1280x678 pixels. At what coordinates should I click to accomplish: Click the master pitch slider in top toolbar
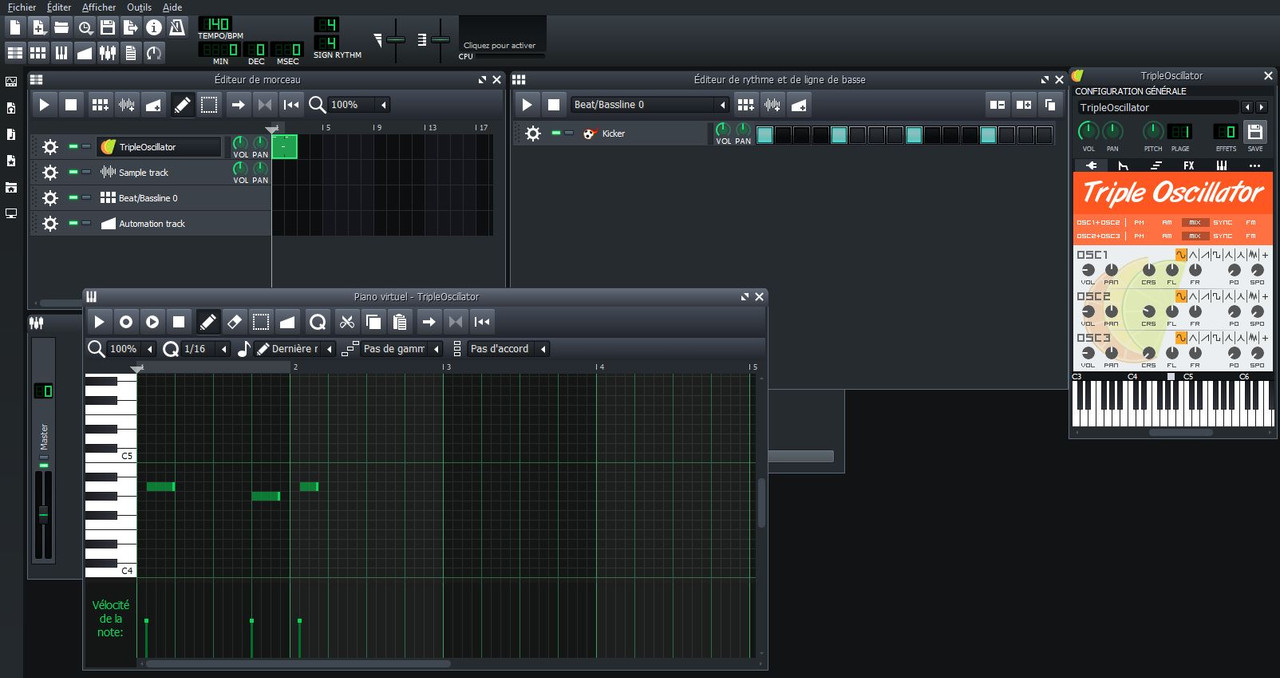click(440, 39)
